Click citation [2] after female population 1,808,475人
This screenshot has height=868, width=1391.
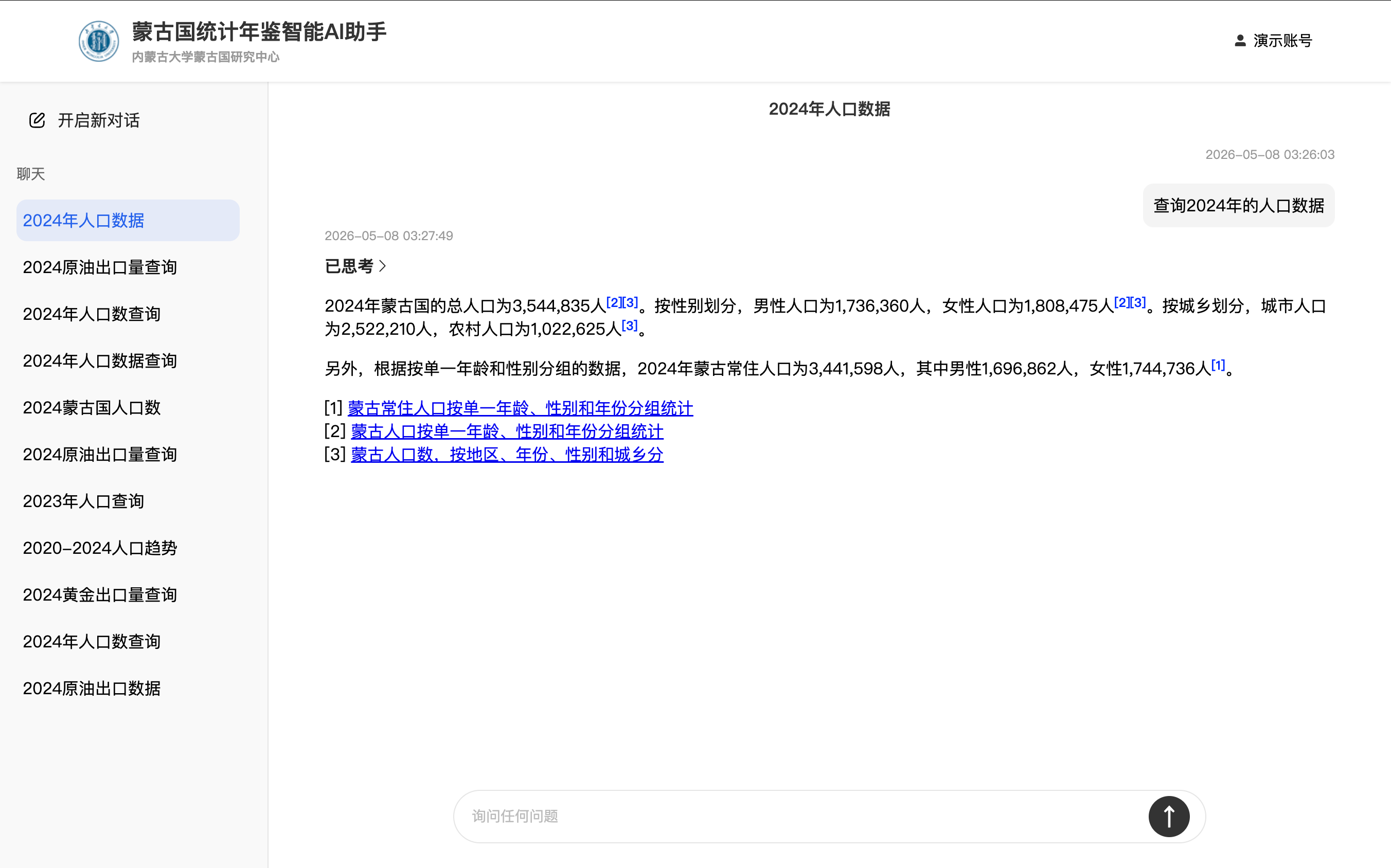(x=1121, y=302)
